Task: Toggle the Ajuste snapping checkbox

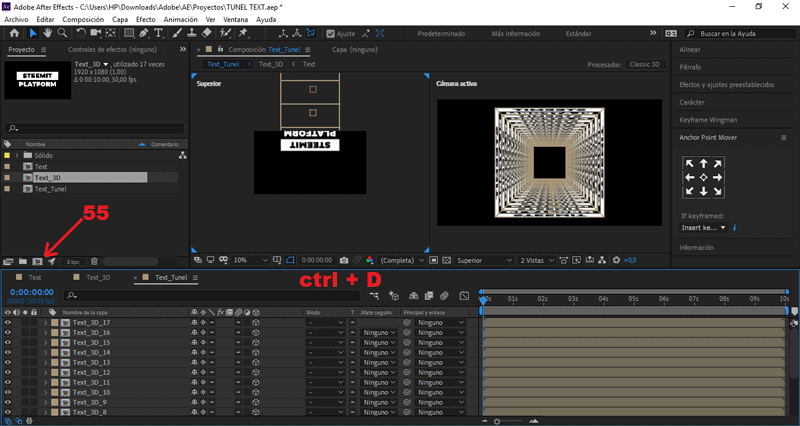Action: click(331, 33)
